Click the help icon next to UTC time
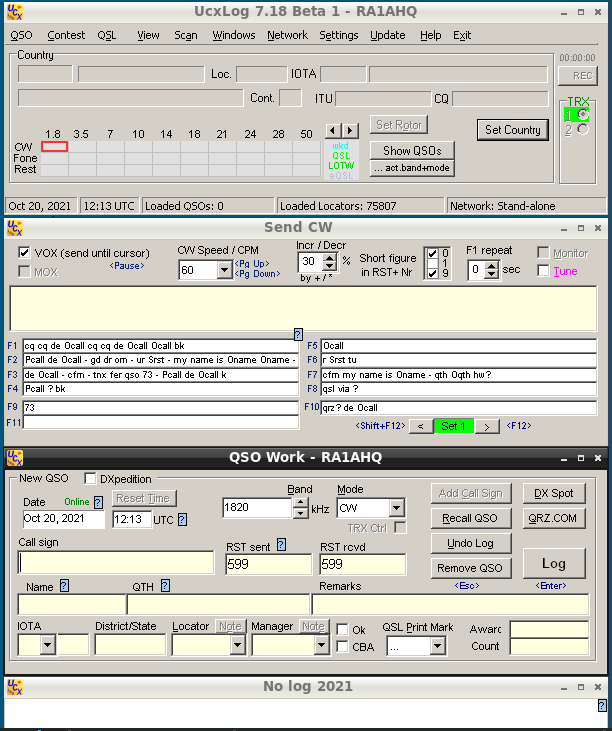Image resolution: width=612 pixels, height=731 pixels. point(183,519)
